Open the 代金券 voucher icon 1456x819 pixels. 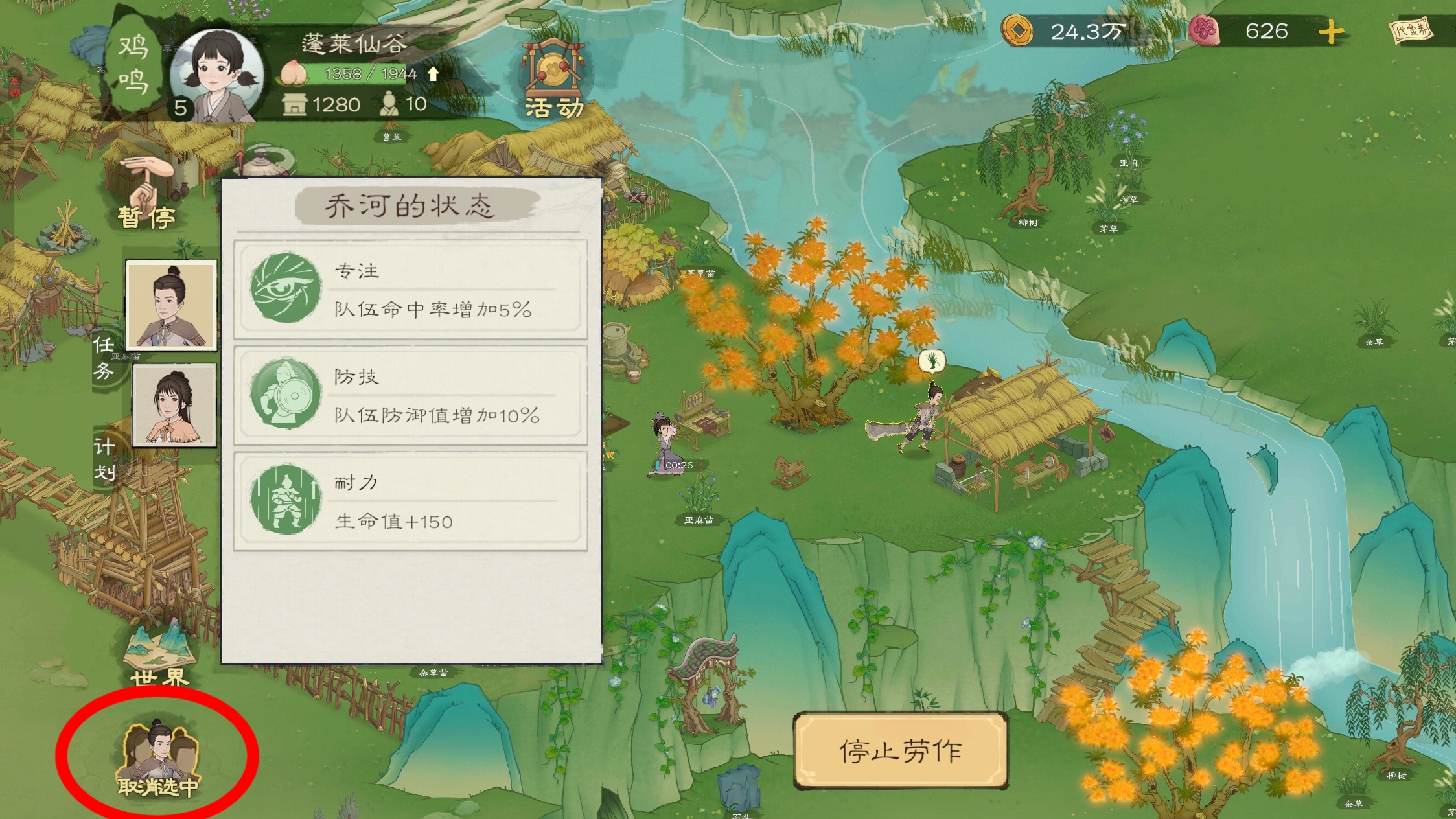pyautogui.click(x=1411, y=30)
